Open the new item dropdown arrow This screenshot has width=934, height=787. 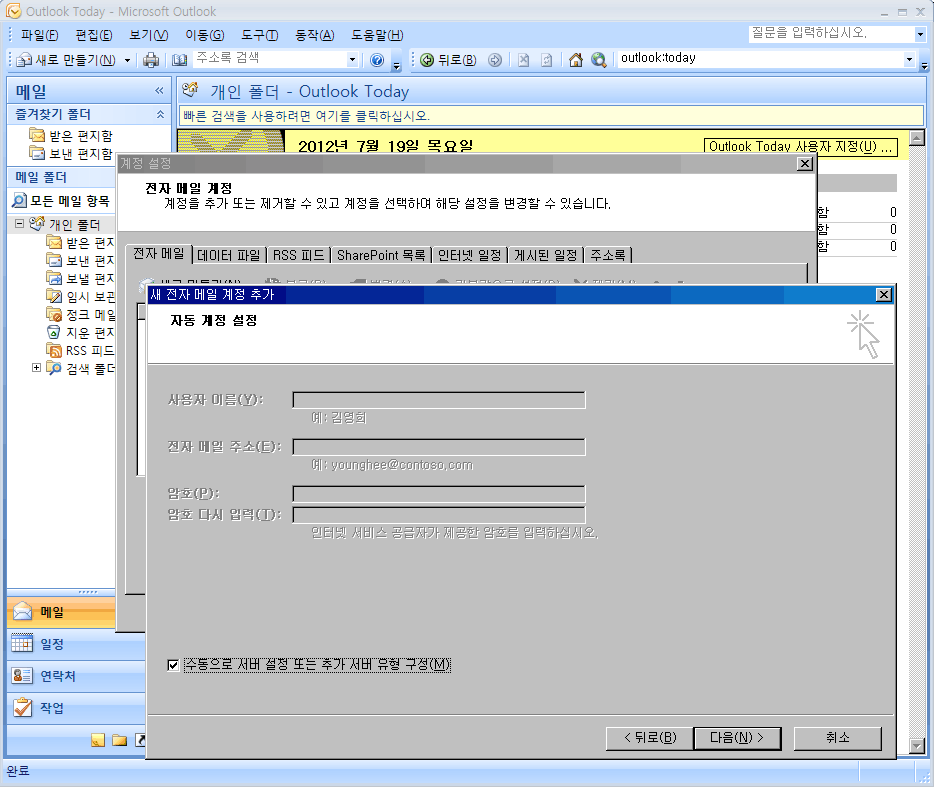pos(127,60)
